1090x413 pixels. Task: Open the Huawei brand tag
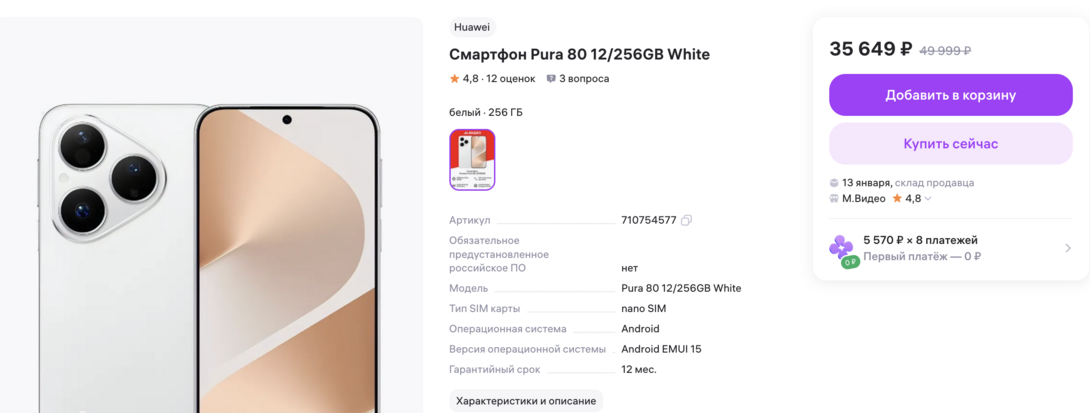(x=472, y=27)
